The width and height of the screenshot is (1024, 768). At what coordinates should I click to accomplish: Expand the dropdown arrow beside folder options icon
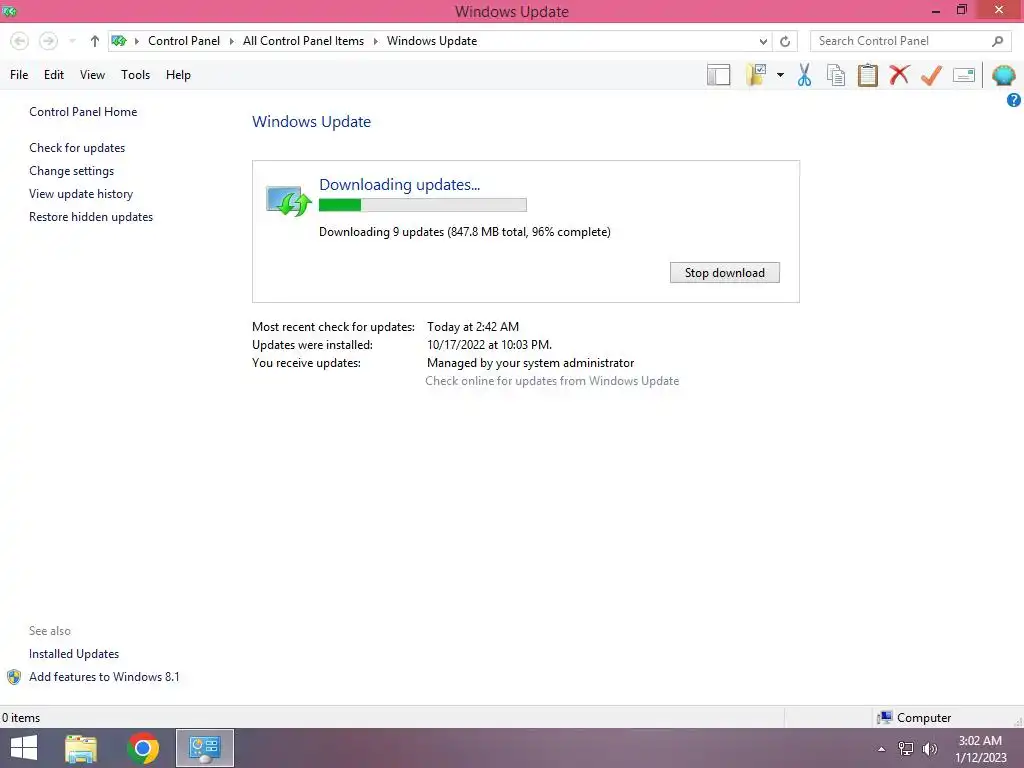point(780,75)
